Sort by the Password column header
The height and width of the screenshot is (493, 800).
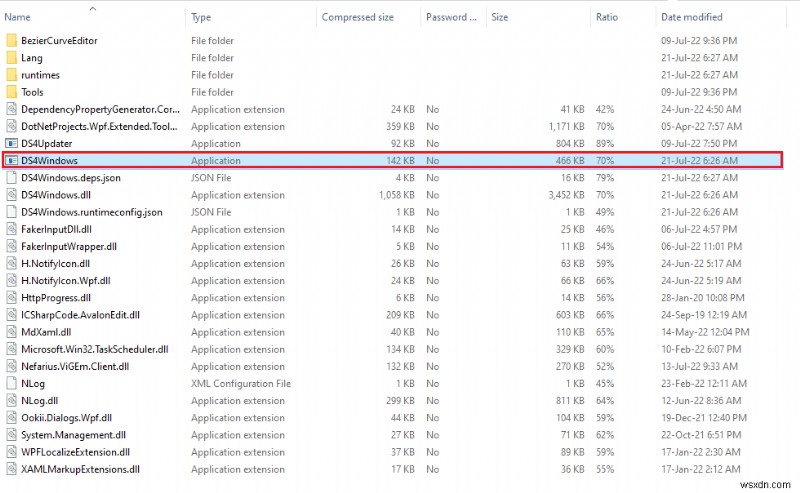click(x=452, y=17)
